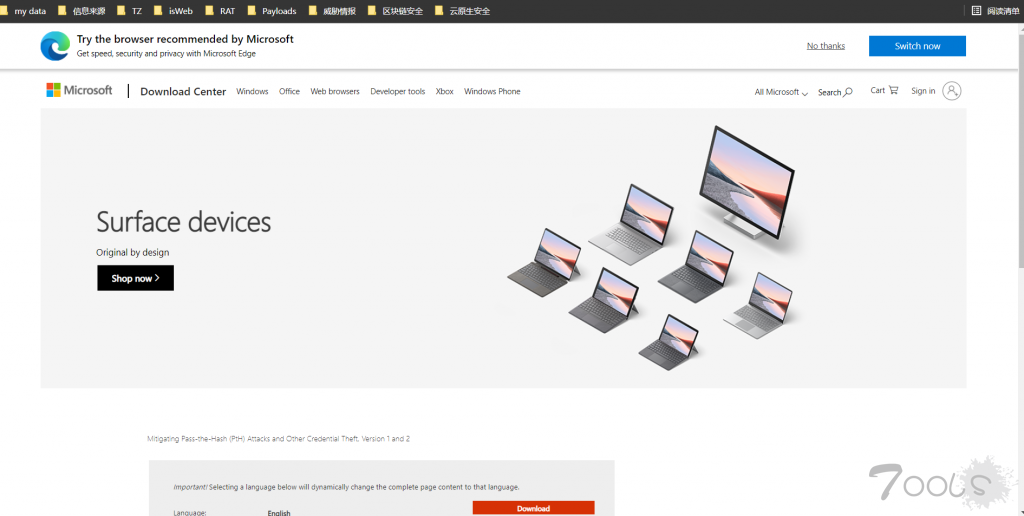Viewport: 1024px width, 516px height.
Task: Select the Developer tools nav item
Action: pyautogui.click(x=398, y=91)
